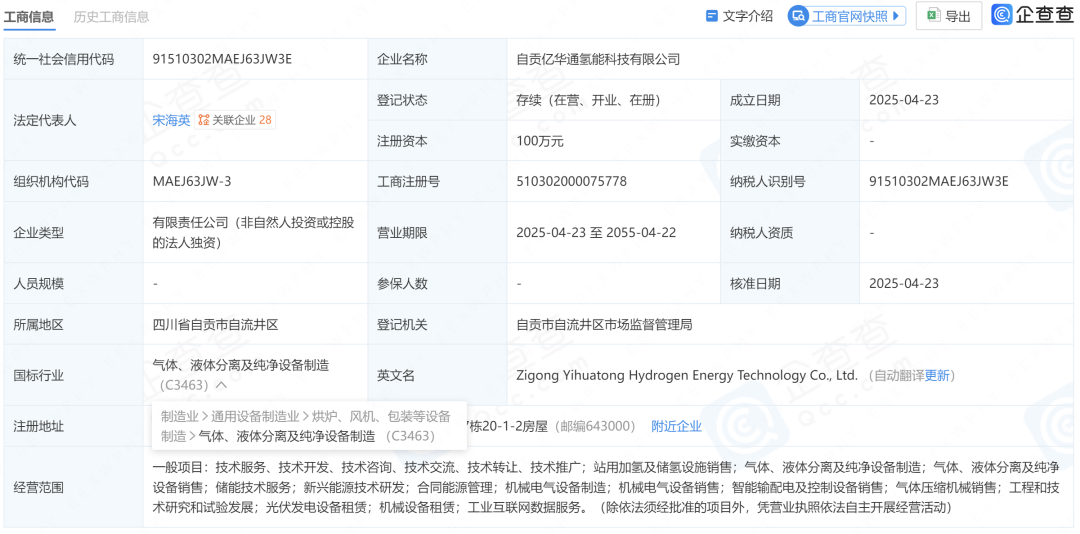Screen dimensions: 1080x534
Task: Select the 经营范围 description paragraph
Action: tap(606, 487)
